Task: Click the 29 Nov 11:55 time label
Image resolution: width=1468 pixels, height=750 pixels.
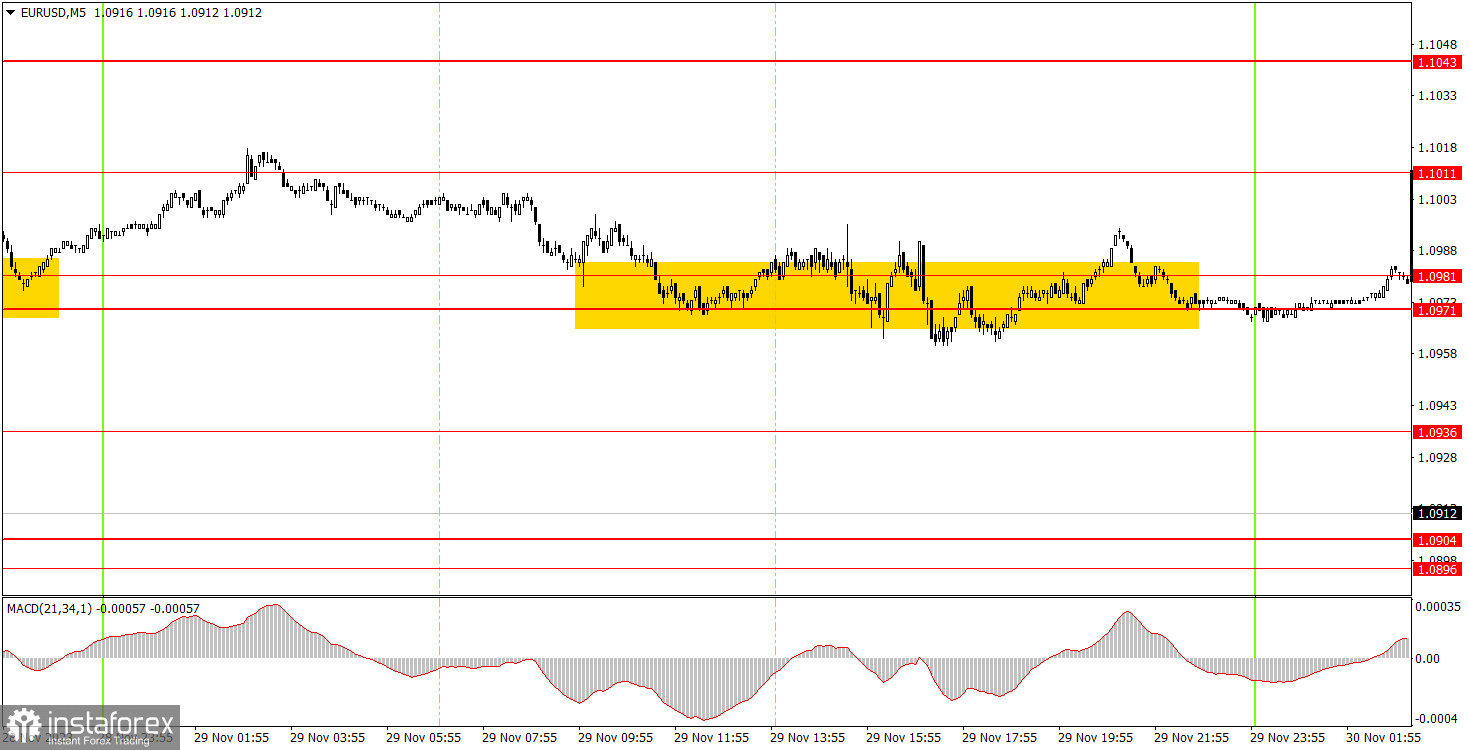Action: click(712, 737)
